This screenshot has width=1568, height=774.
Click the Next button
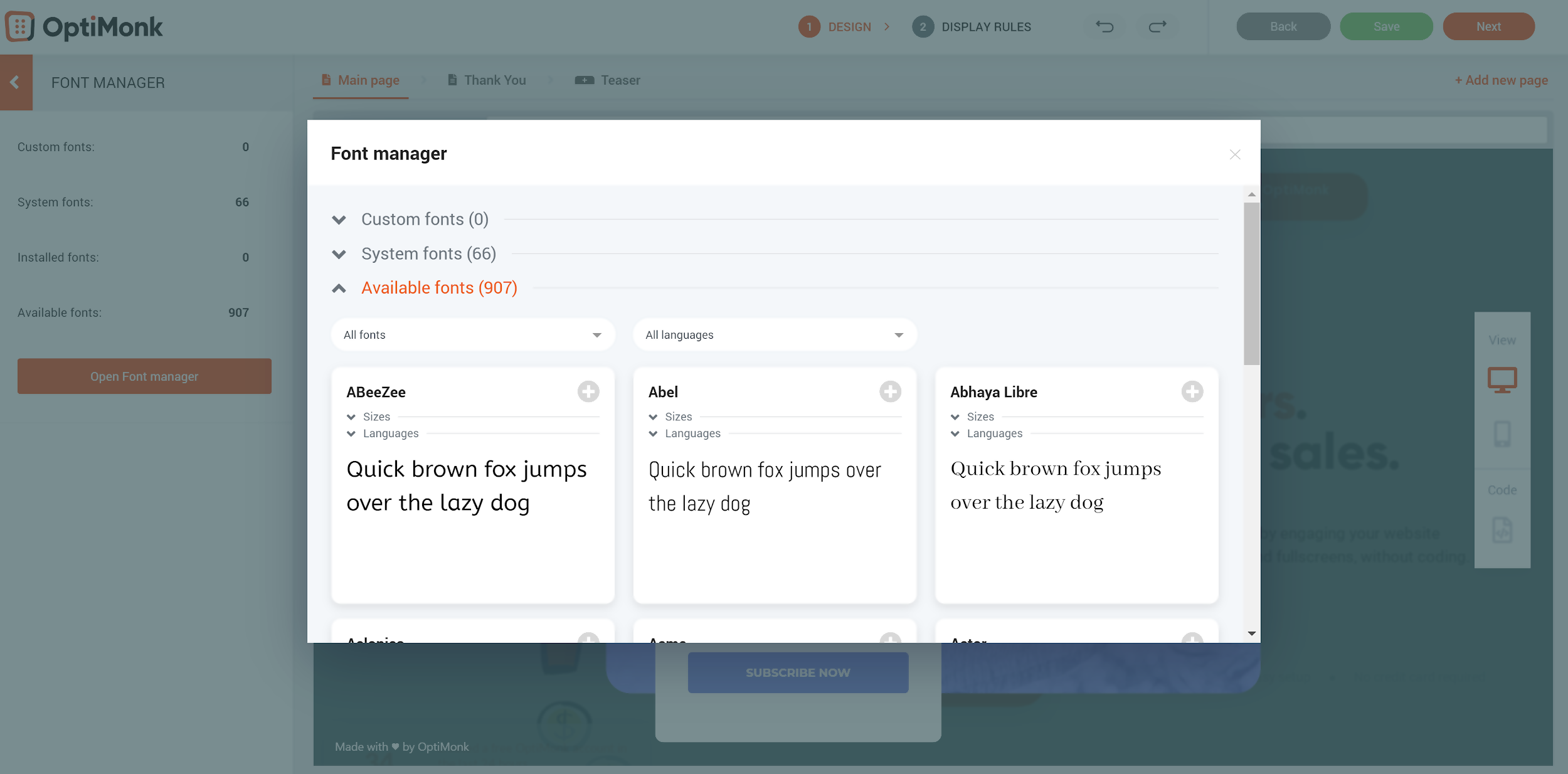point(1488,26)
